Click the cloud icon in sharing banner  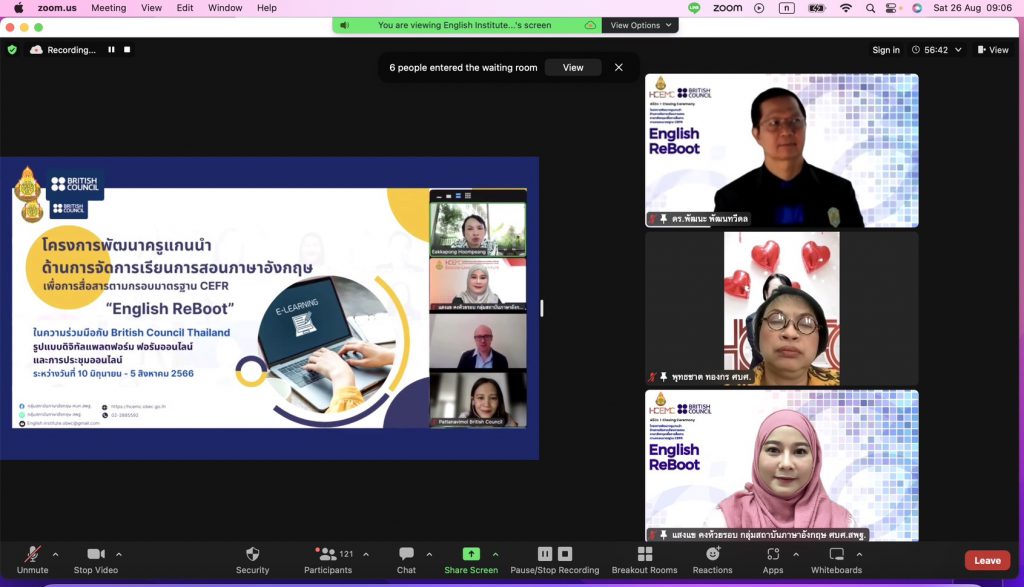590,25
